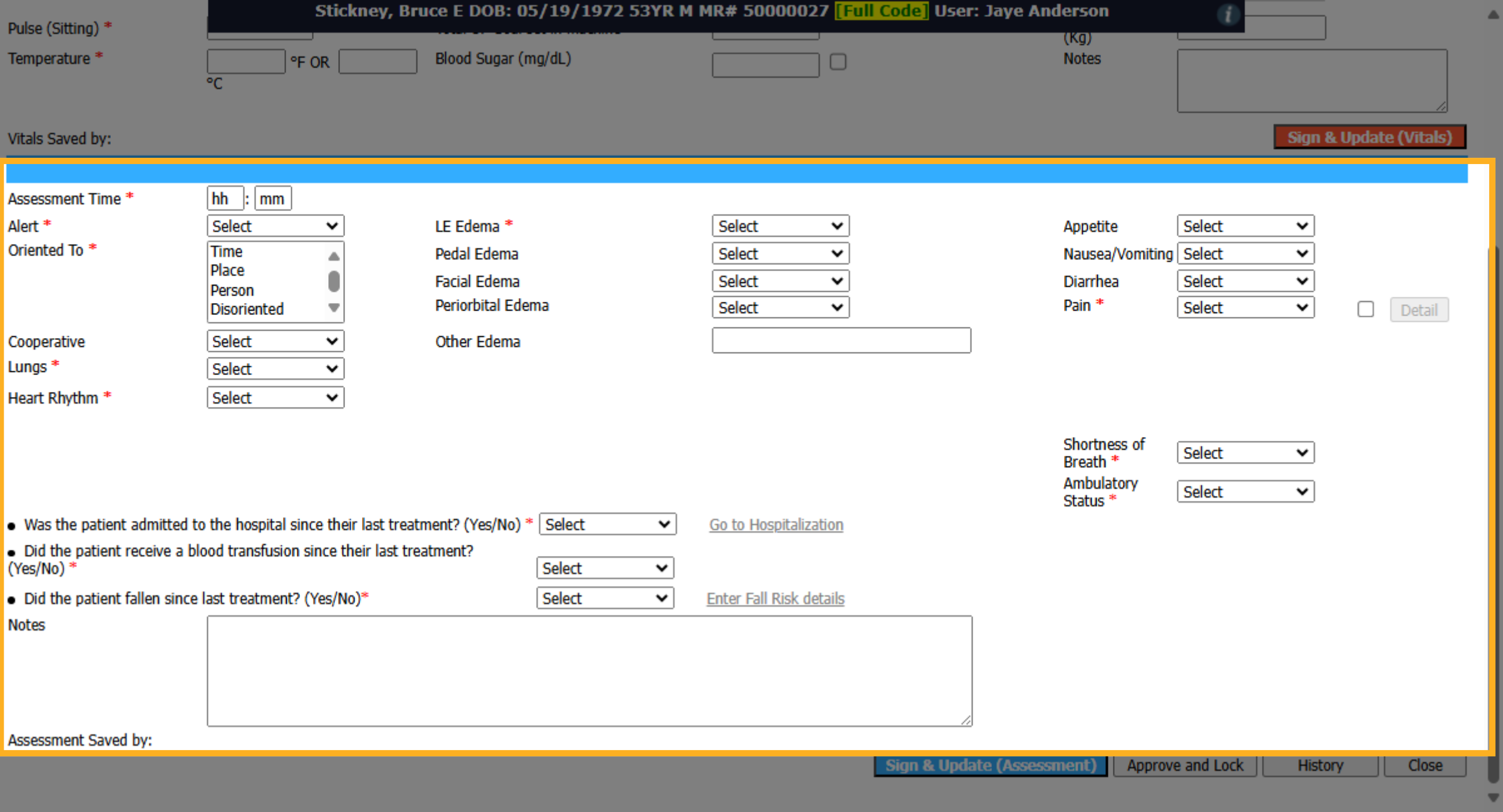Click the Oriented To list scrollbar thumb

click(334, 281)
